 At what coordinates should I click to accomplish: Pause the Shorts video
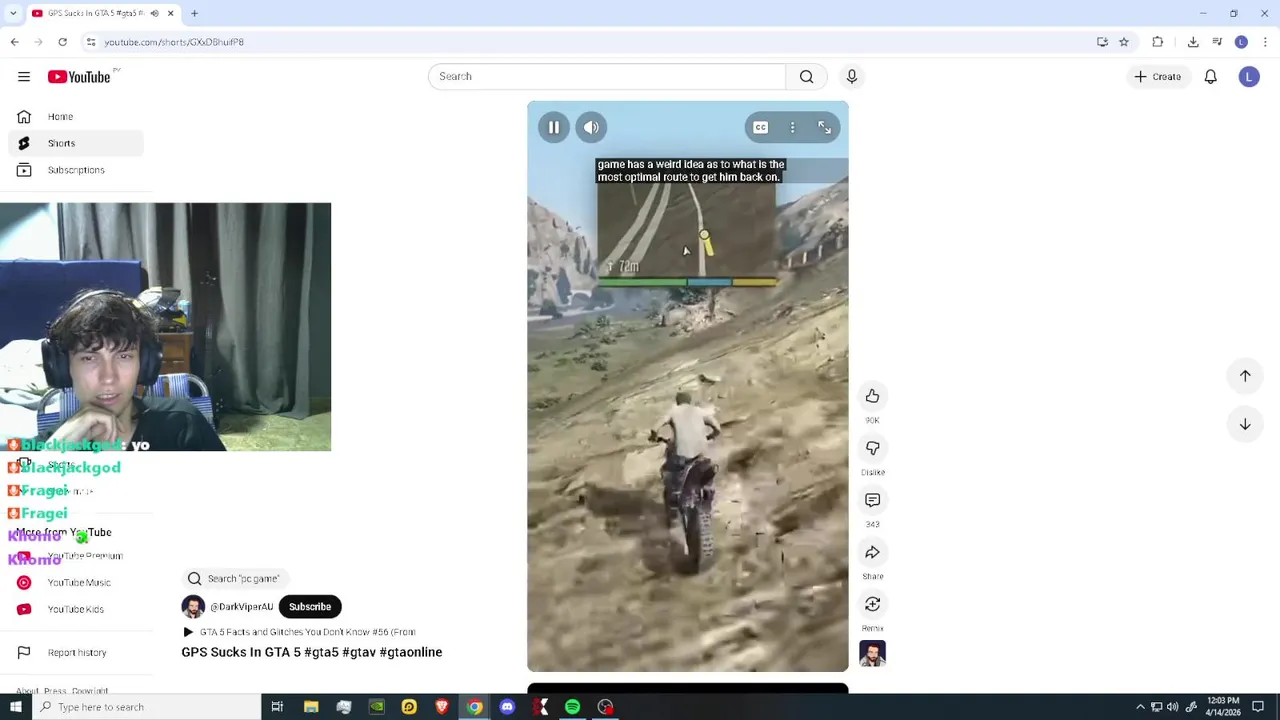pyautogui.click(x=553, y=127)
